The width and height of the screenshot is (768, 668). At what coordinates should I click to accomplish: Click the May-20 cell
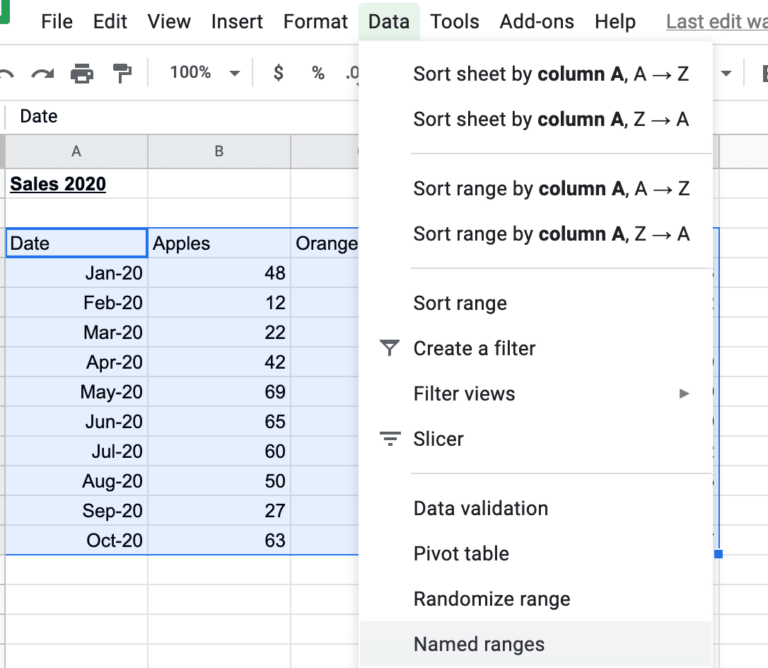coord(76,392)
